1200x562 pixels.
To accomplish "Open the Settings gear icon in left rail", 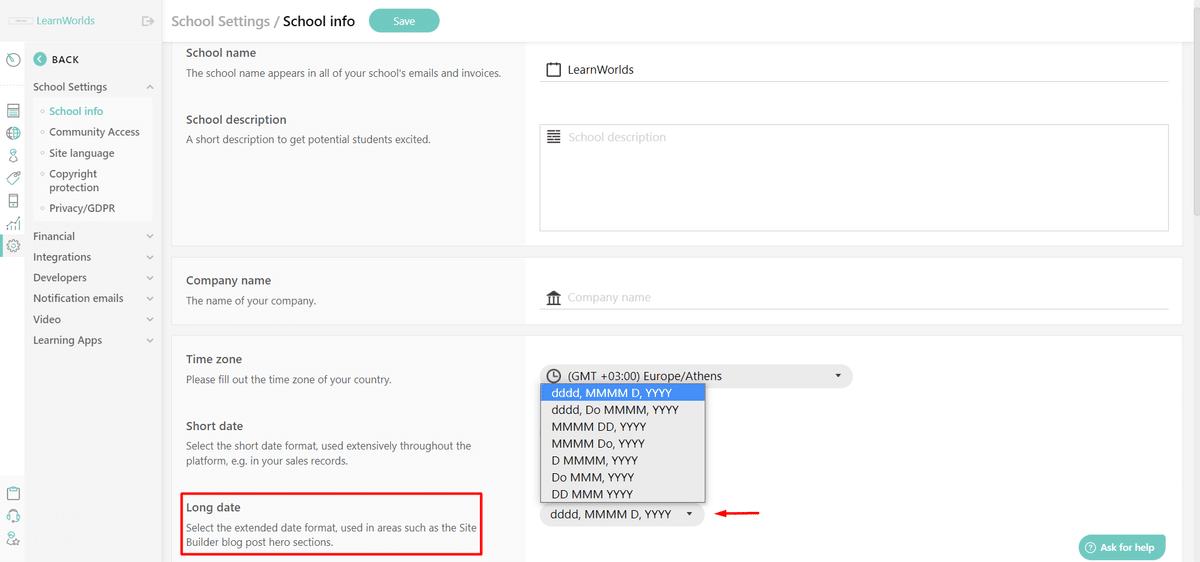I will click(13, 245).
